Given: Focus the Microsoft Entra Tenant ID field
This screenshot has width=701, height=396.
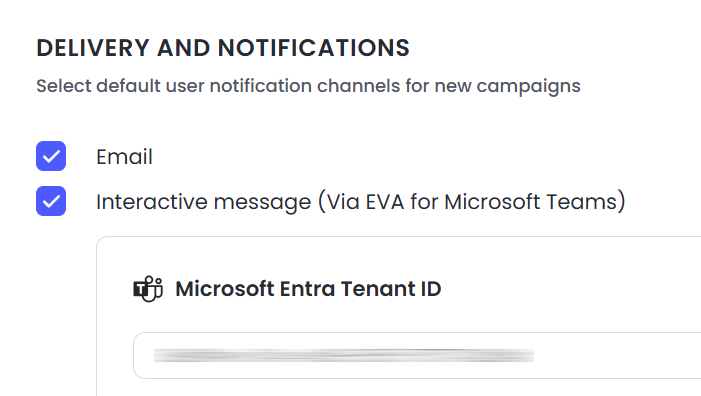Looking at the screenshot, I should pyautogui.click(x=417, y=355).
